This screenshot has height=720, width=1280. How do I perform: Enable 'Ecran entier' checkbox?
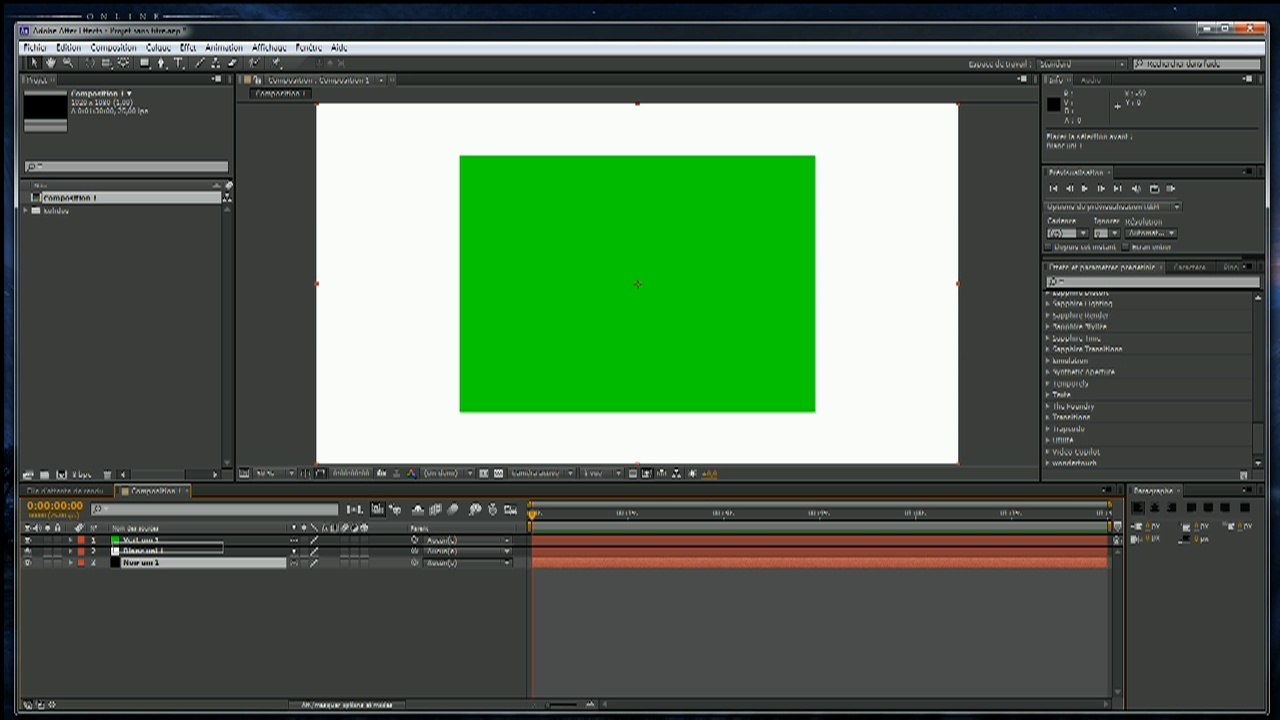[x=1126, y=247]
